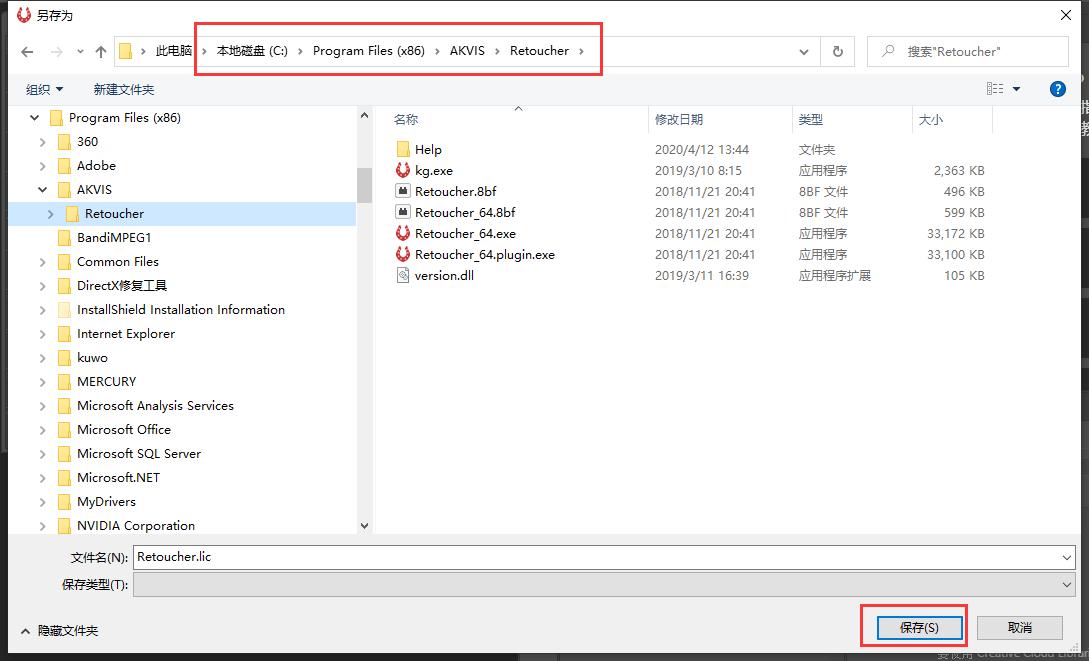Image resolution: width=1089 pixels, height=661 pixels.
Task: Sort files by 修改日期 column
Action: pyautogui.click(x=679, y=119)
